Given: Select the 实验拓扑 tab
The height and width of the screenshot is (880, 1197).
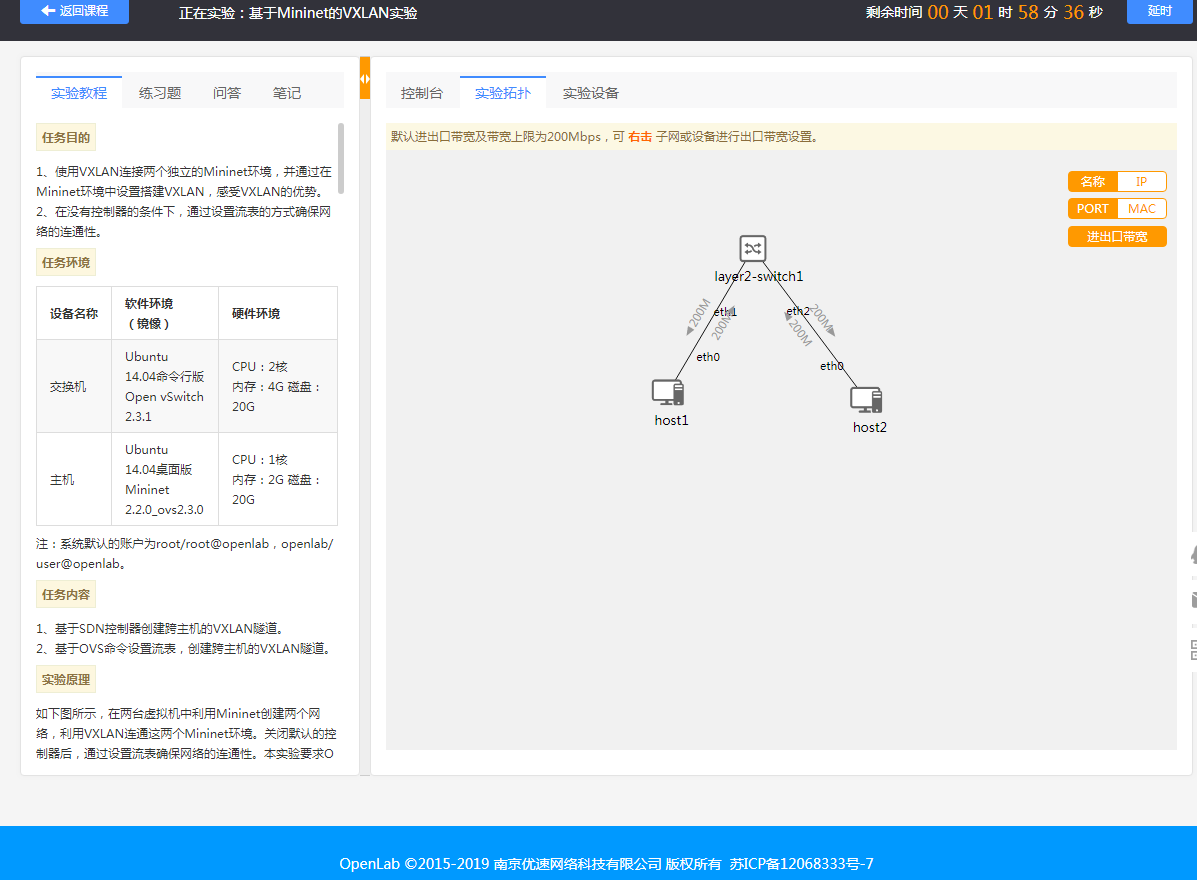Looking at the screenshot, I should point(502,93).
